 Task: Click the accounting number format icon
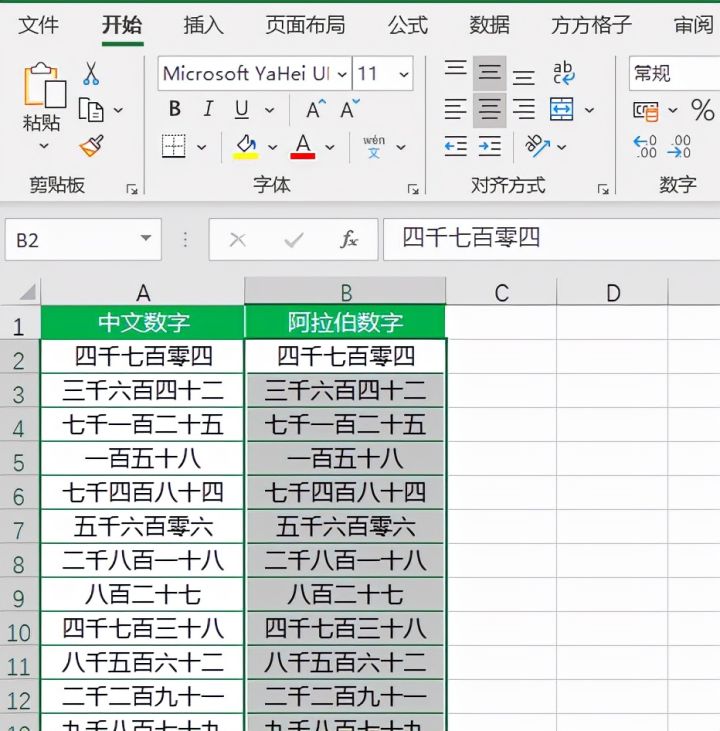(645, 111)
